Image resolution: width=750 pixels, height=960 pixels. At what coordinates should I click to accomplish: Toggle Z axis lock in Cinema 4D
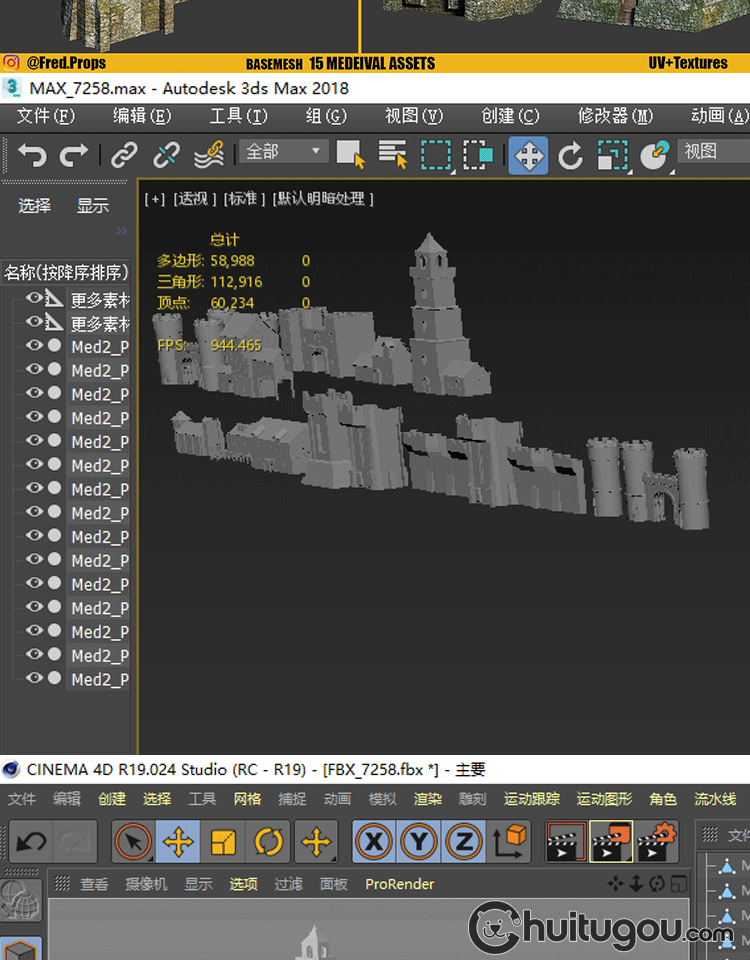pos(463,842)
